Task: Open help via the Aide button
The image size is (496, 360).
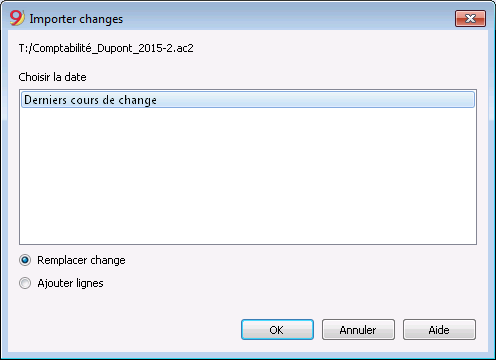Action: click(439, 330)
